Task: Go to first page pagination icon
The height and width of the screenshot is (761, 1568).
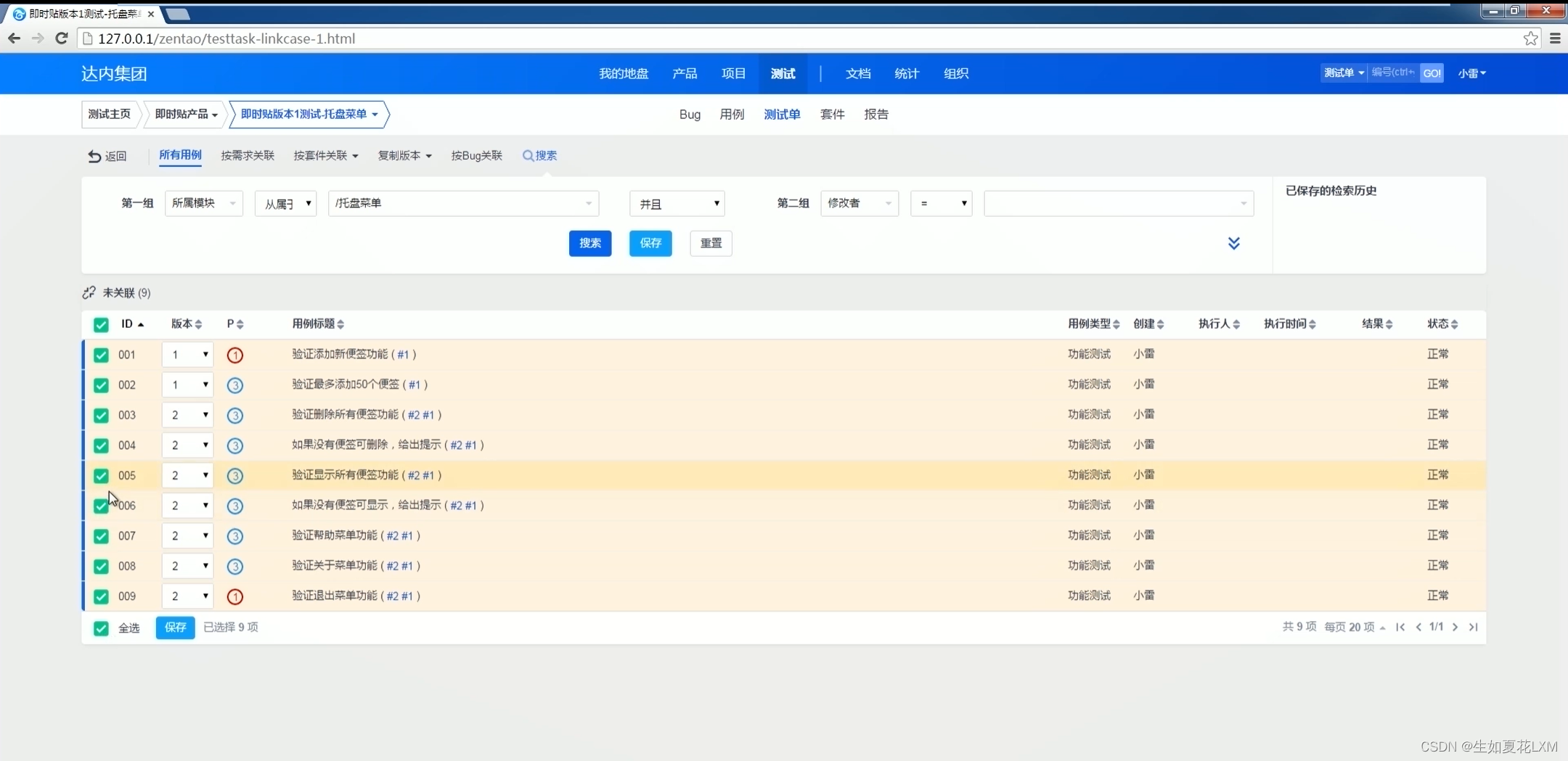Action: tap(1400, 627)
